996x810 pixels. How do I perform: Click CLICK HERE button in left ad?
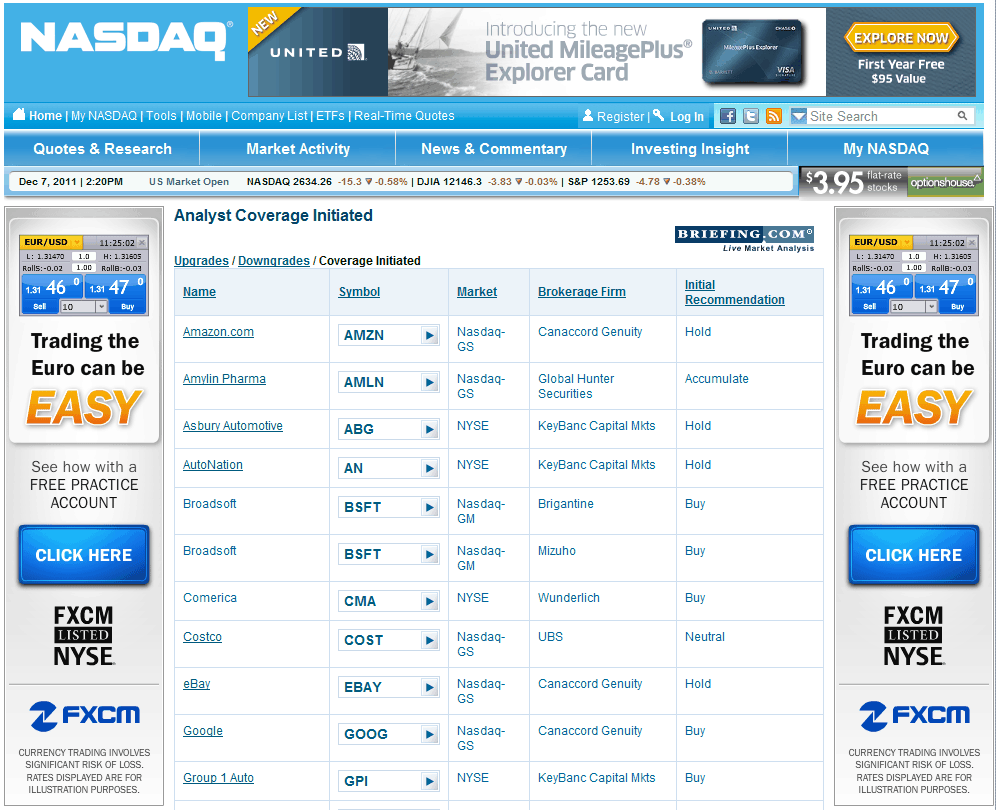click(x=84, y=555)
